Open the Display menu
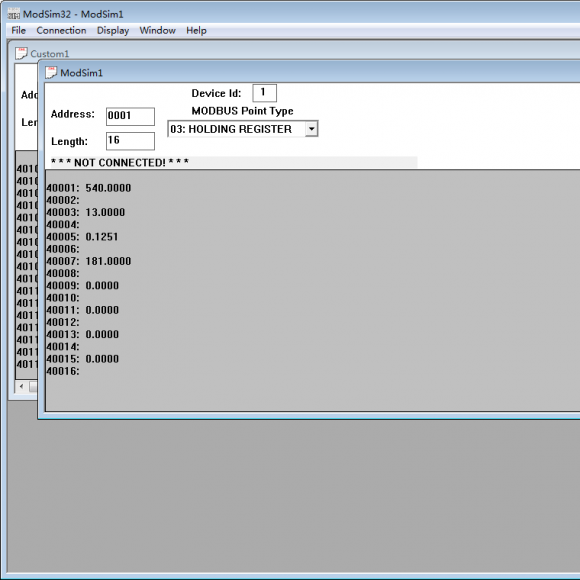The width and height of the screenshot is (580, 580). [x=113, y=31]
